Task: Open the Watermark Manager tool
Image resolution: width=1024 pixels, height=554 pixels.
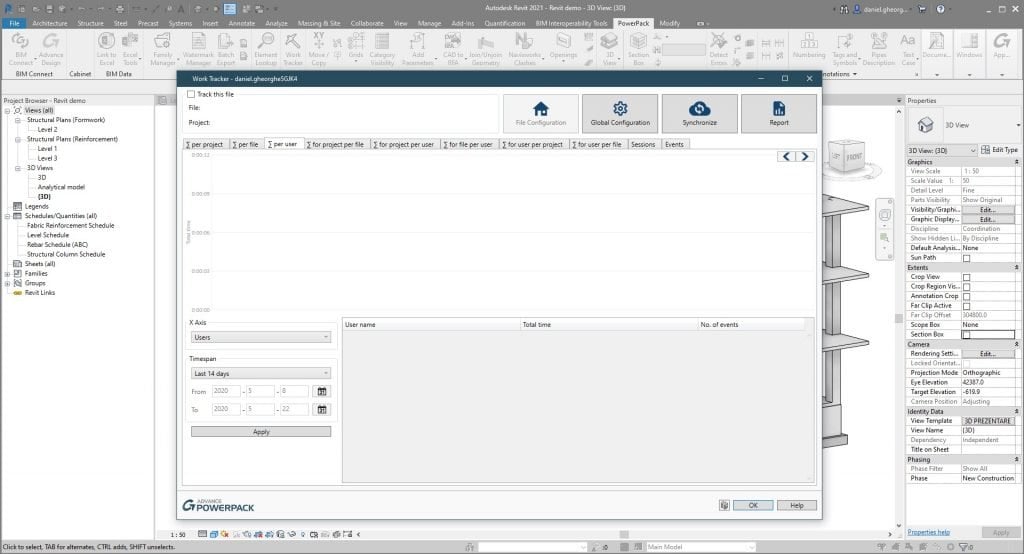Action: pyautogui.click(x=198, y=49)
